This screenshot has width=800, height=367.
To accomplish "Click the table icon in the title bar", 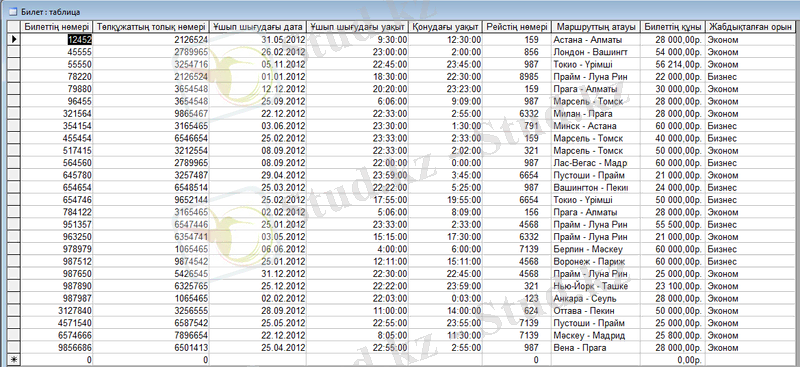I will point(13,11).
